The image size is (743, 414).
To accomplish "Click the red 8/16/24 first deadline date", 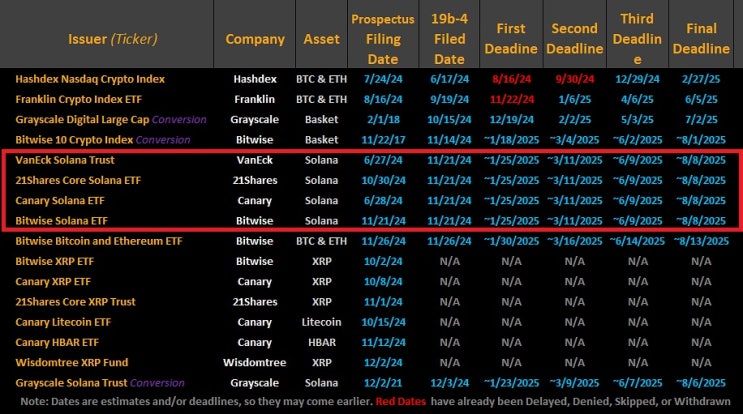I will [511, 79].
